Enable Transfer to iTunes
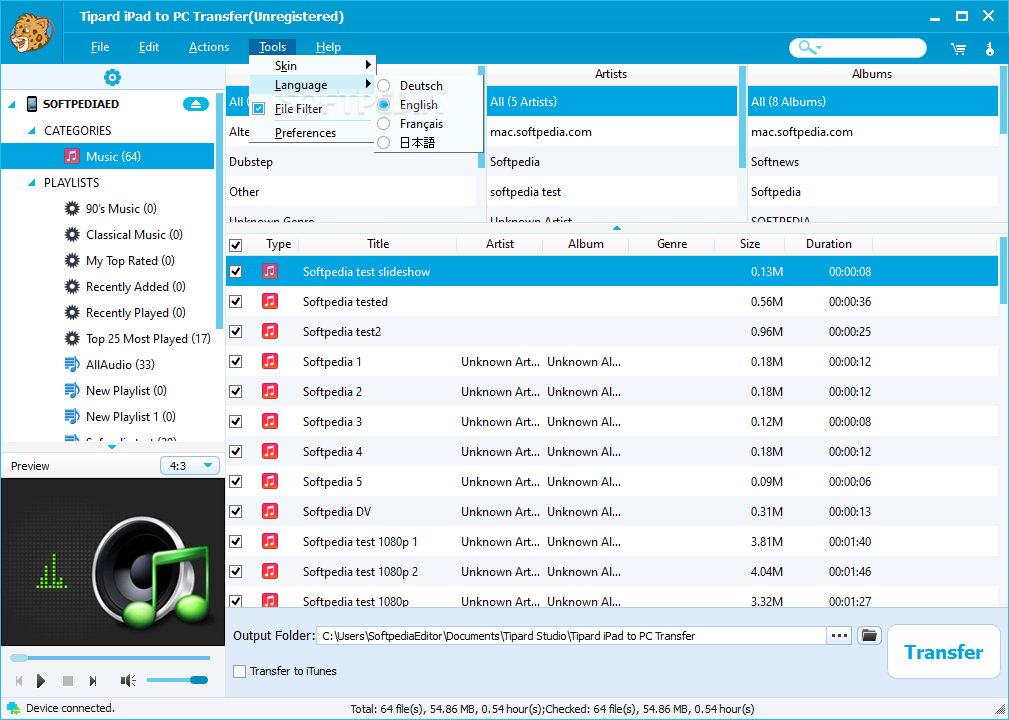The width and height of the screenshot is (1009, 720). point(239,671)
